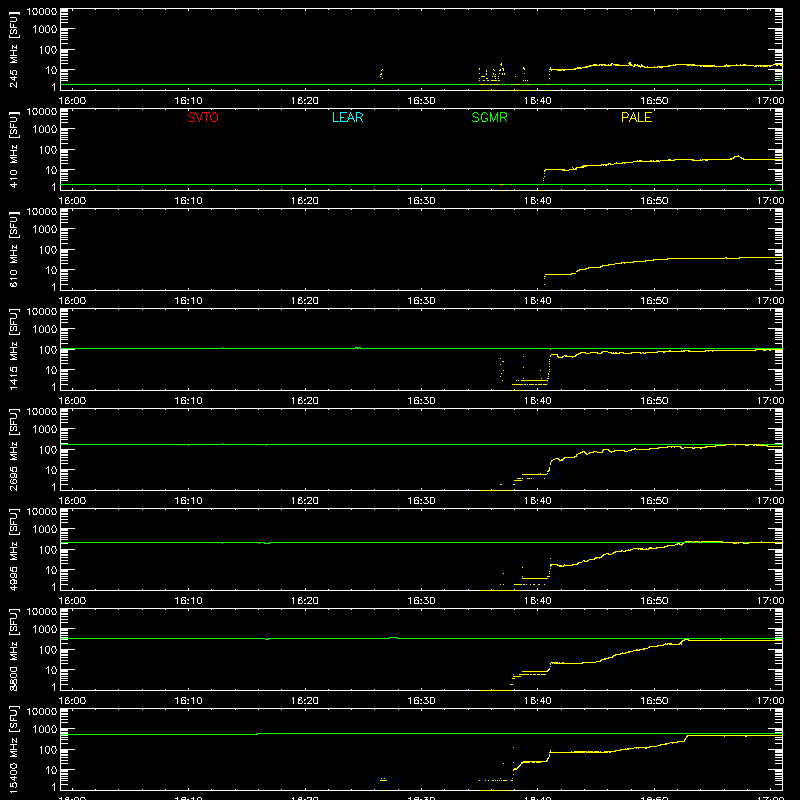
Task: Click the 17:00 time label of 610 MHz panel
Action: [770, 301]
